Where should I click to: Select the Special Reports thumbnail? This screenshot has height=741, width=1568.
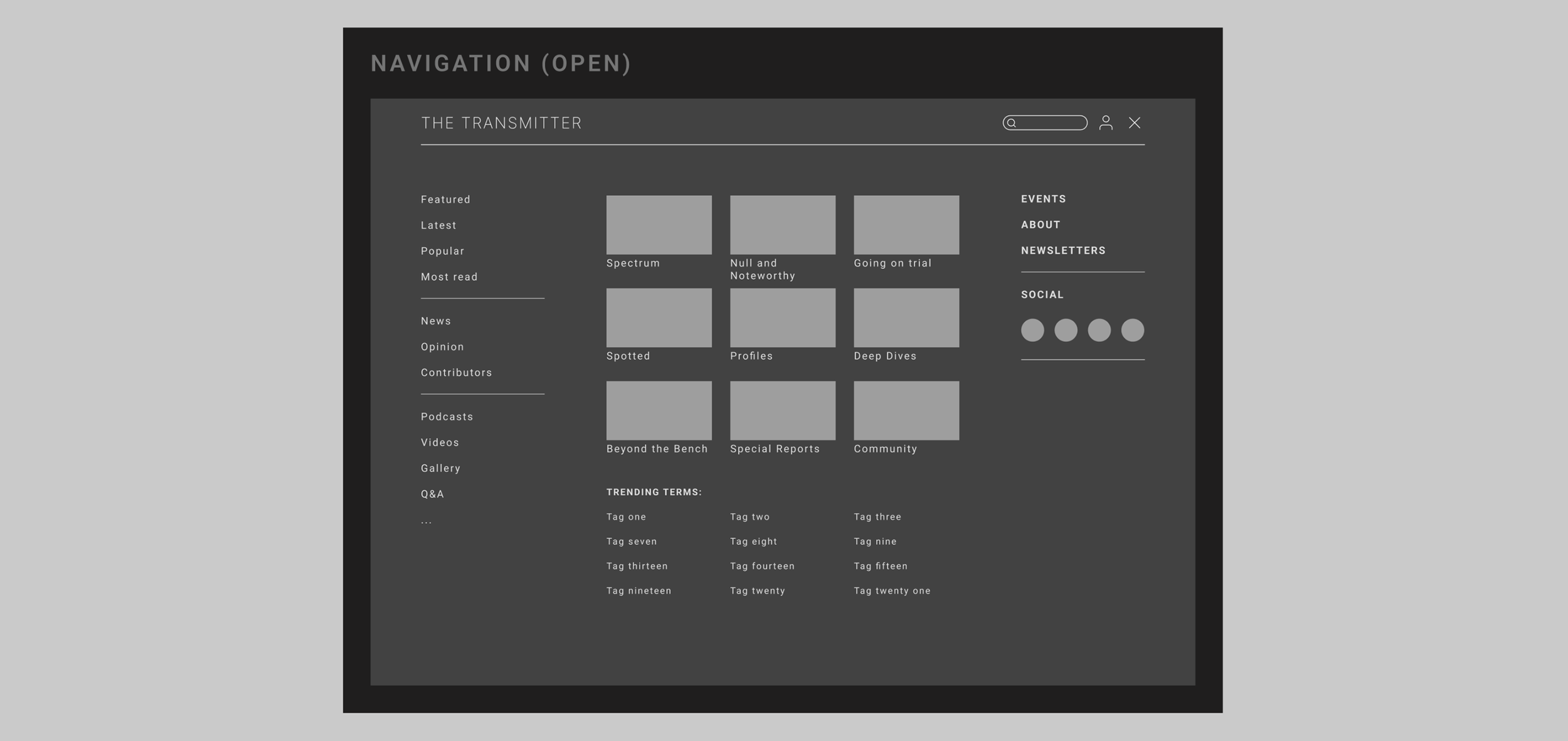(782, 410)
